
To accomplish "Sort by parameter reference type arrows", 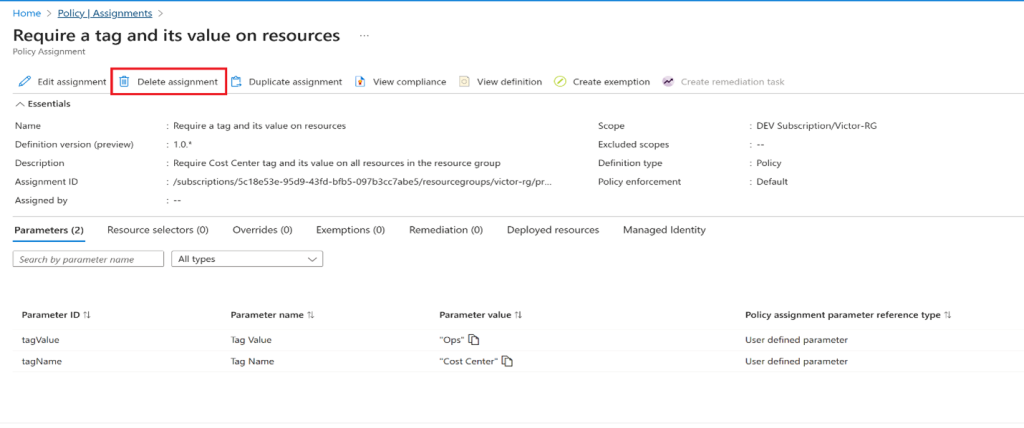I will coord(948,315).
